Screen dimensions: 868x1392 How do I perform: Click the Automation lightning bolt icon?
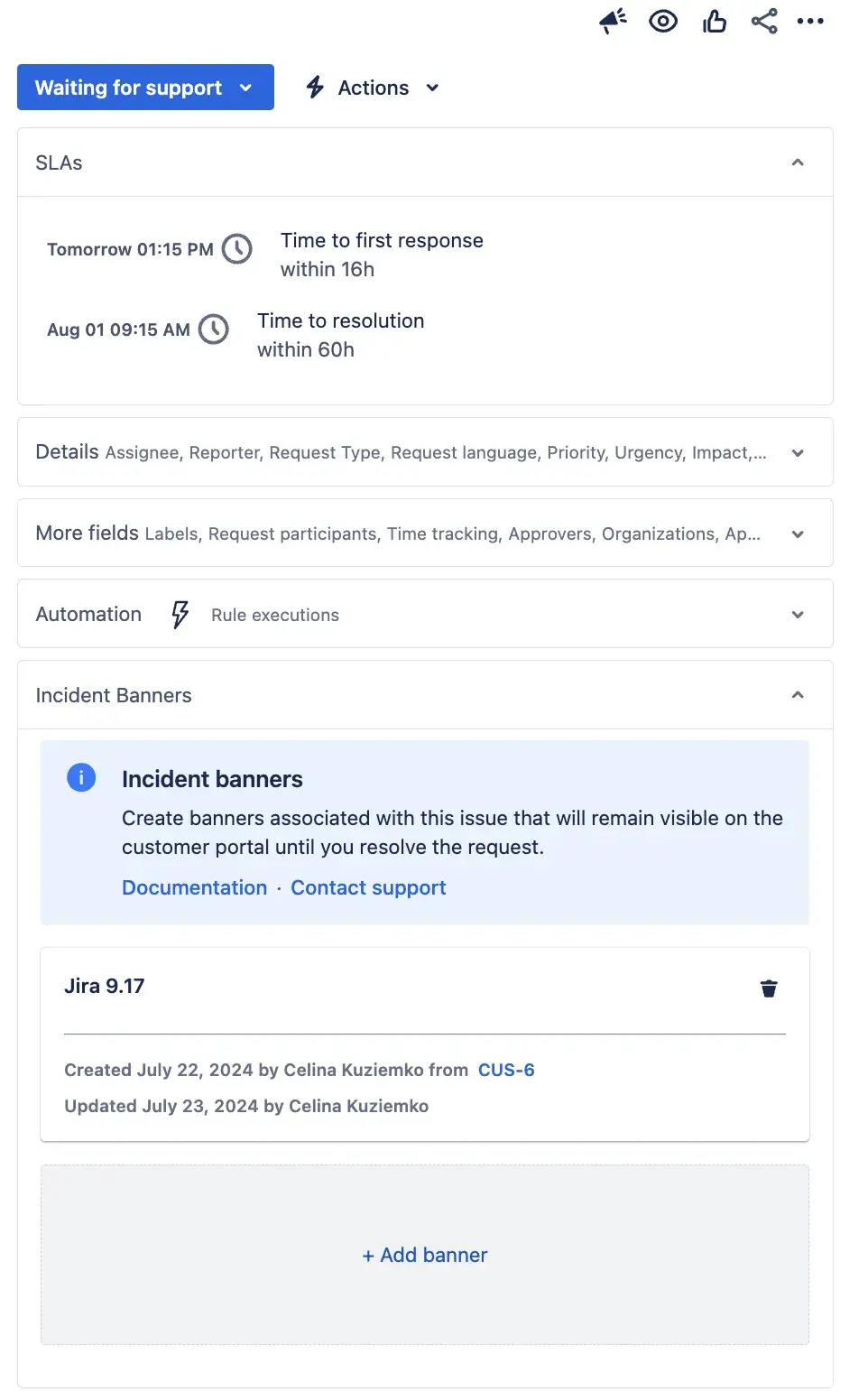click(180, 615)
